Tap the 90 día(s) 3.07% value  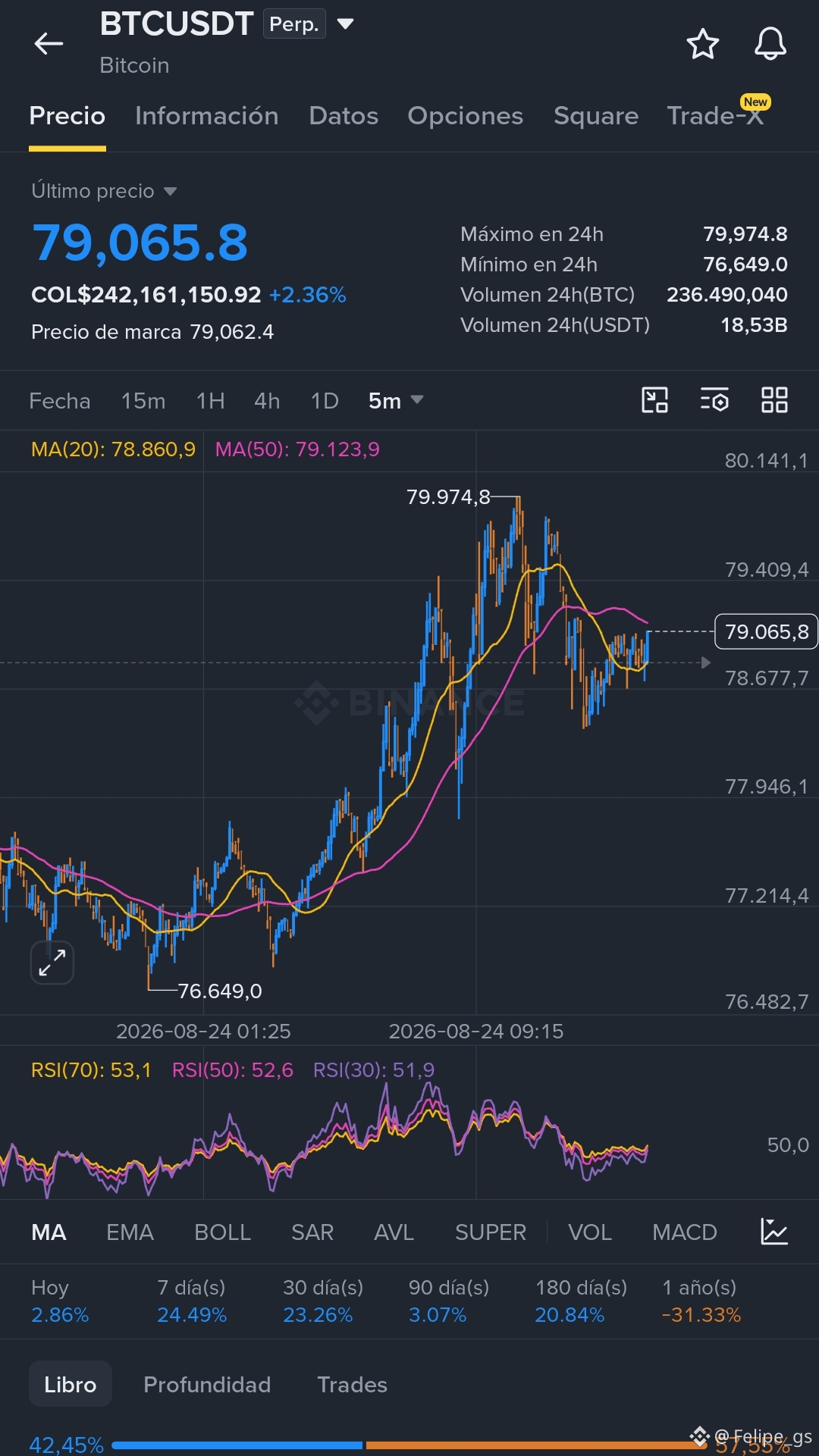click(x=438, y=1315)
